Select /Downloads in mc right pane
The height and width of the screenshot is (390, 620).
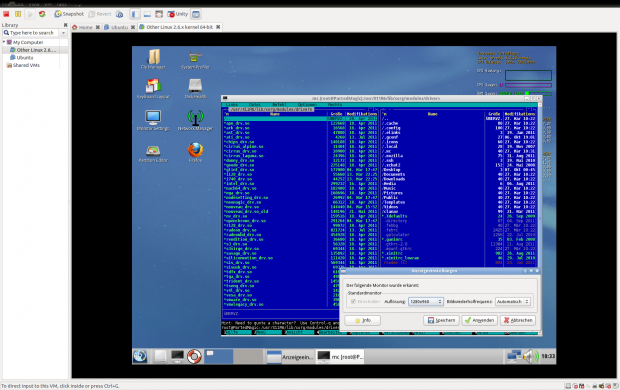393,179
